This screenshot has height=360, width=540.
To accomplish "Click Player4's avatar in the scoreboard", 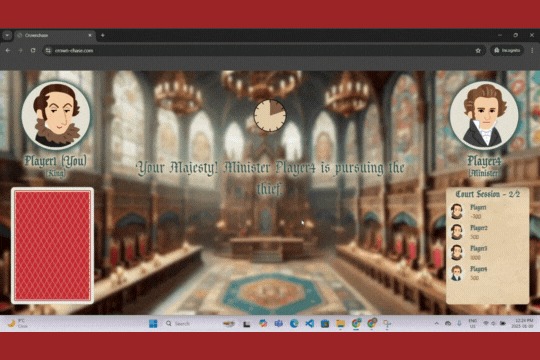I will click(x=457, y=273).
